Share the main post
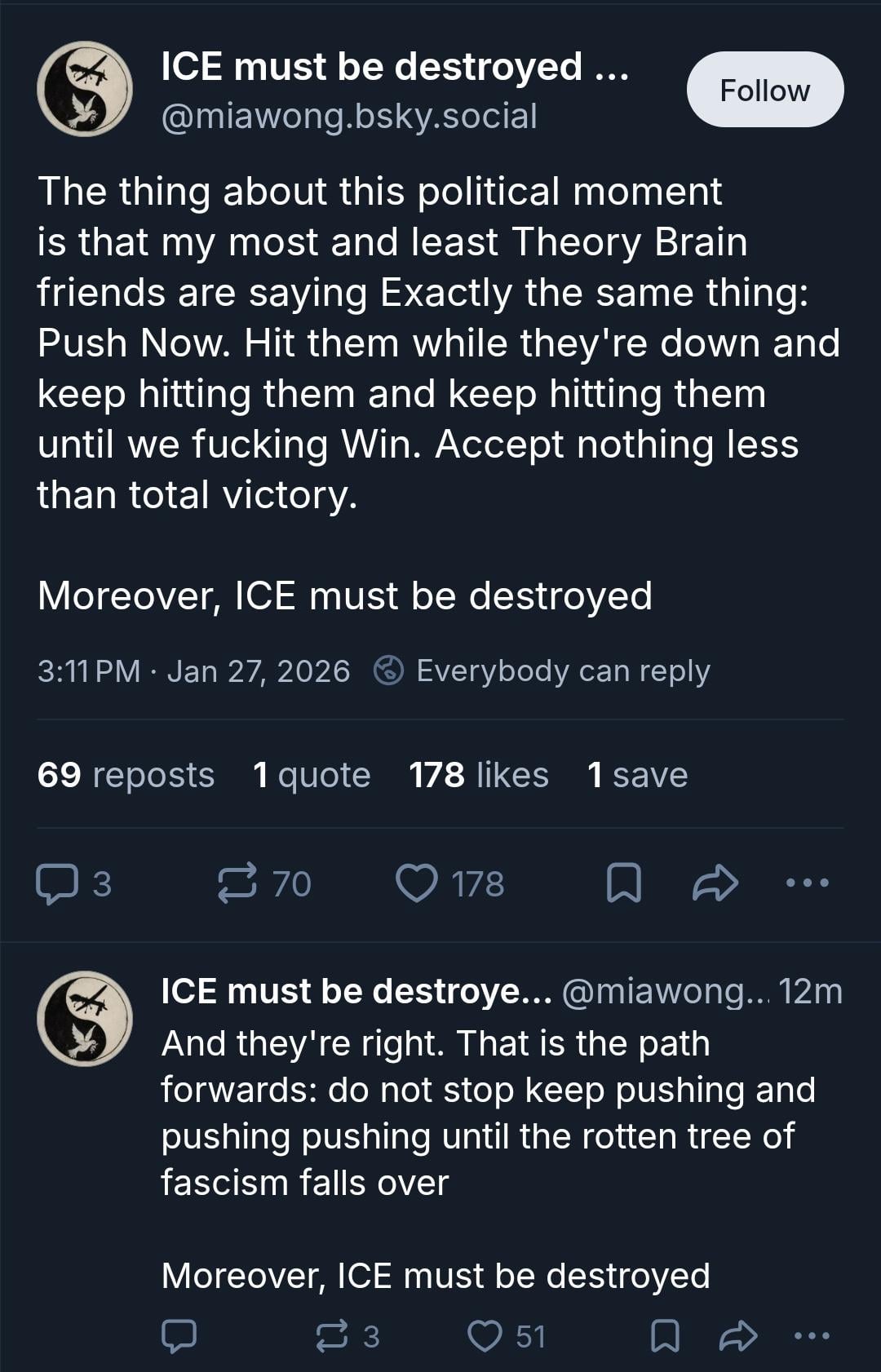The width and height of the screenshot is (881, 1372). pyautogui.click(x=715, y=884)
